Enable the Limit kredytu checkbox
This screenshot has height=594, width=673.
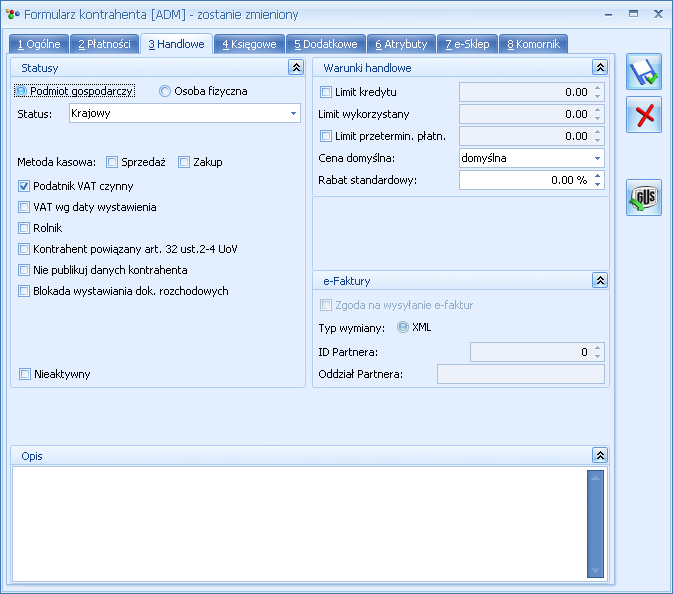click(326, 92)
